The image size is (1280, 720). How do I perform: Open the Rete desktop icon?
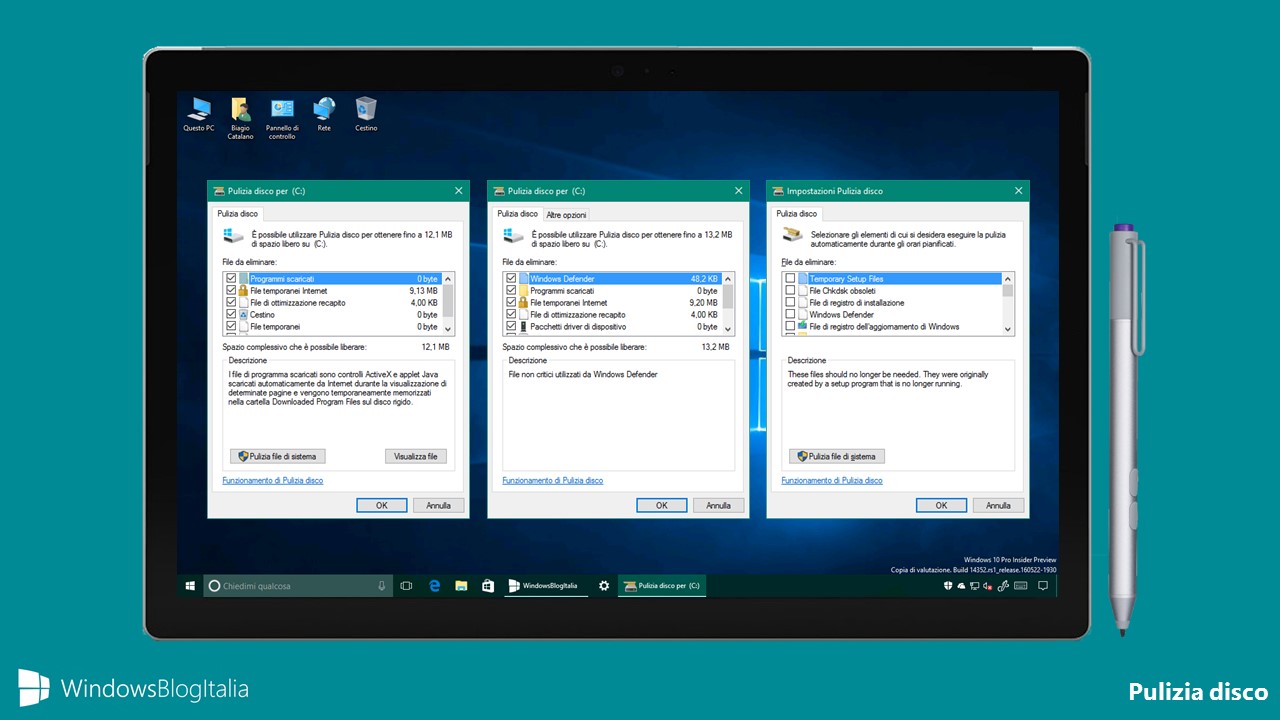324,115
